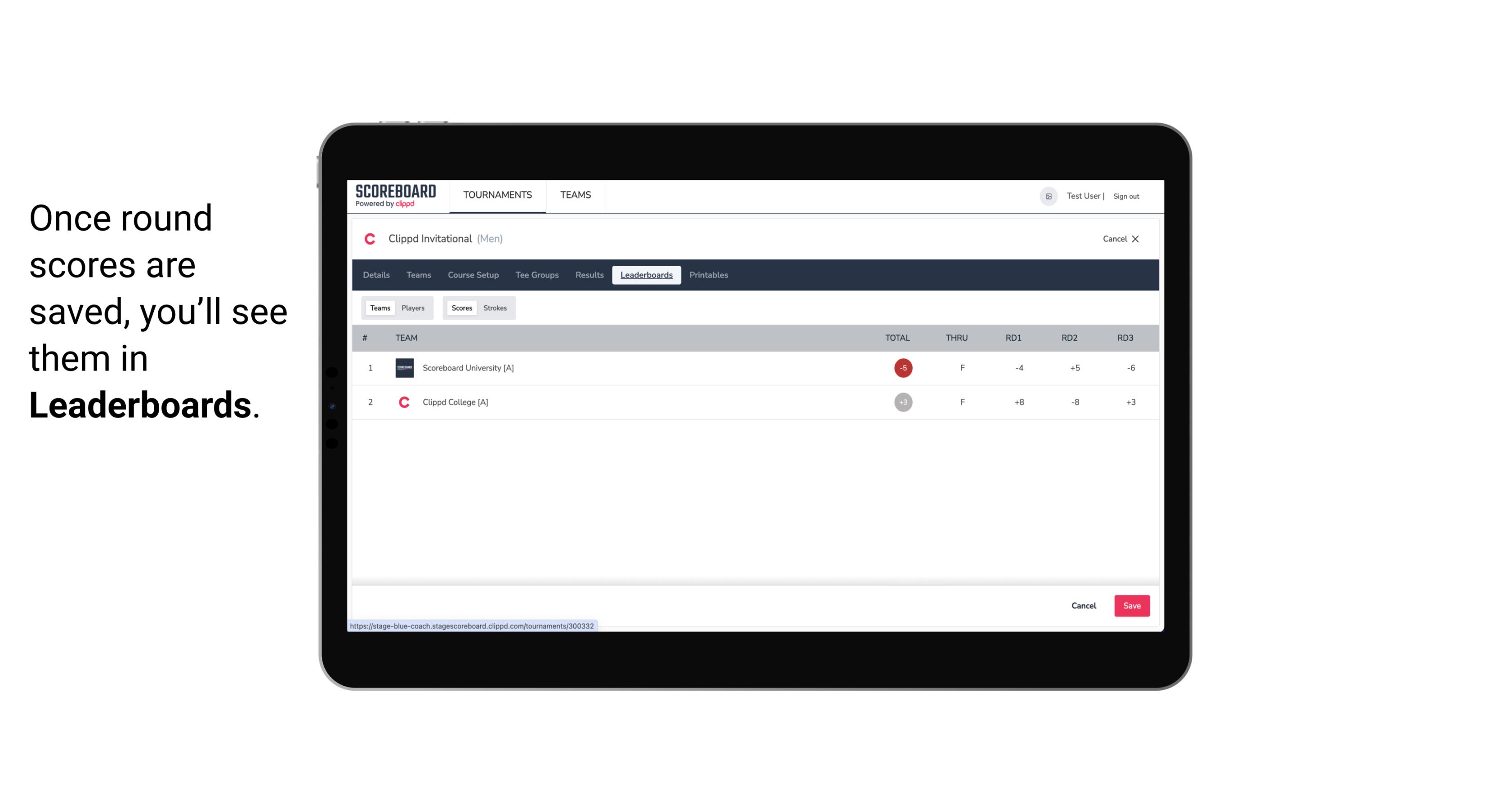Open the Tee Groups tab
Screen dimensions: 1509x812
point(537,275)
